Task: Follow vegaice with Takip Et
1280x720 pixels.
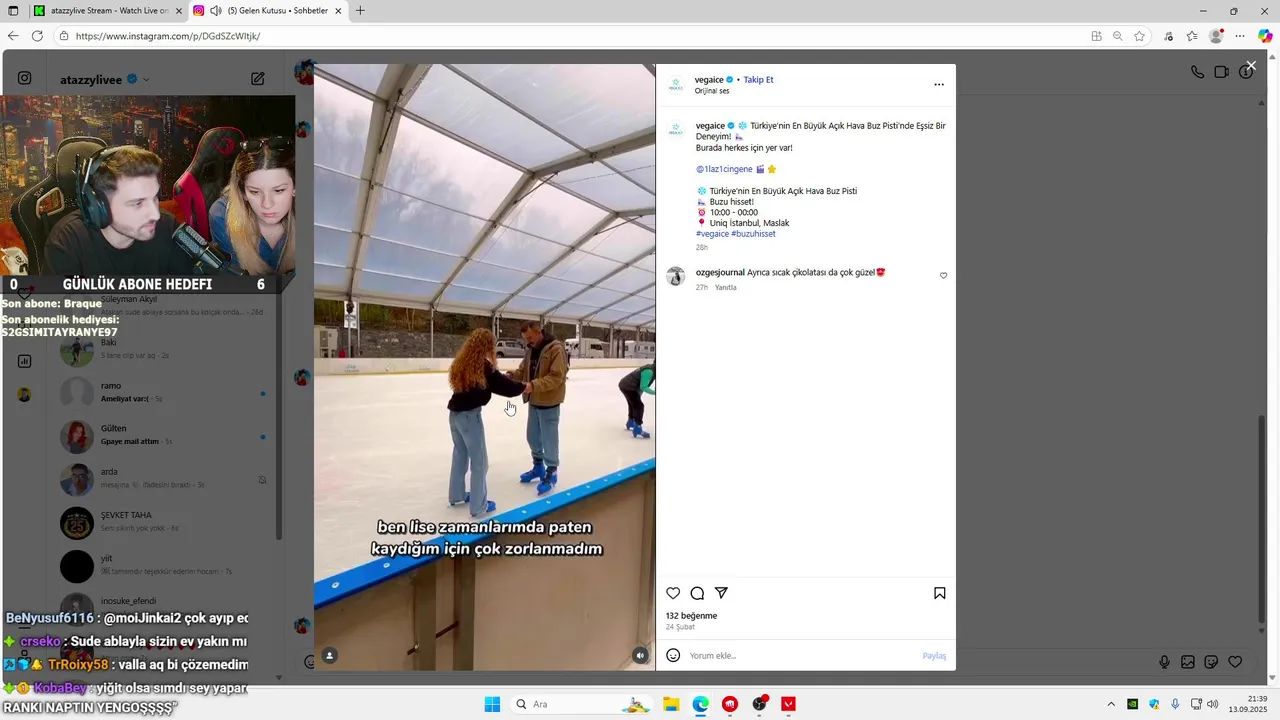Action: coord(758,80)
